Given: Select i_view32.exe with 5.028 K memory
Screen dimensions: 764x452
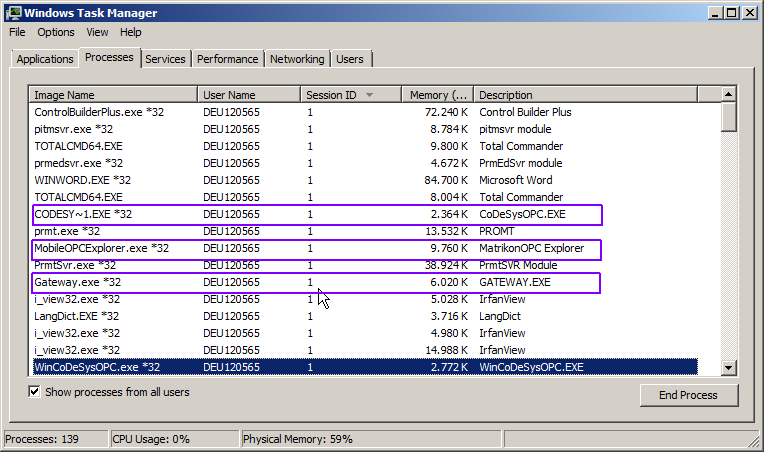Looking at the screenshot, I should click(x=365, y=300).
